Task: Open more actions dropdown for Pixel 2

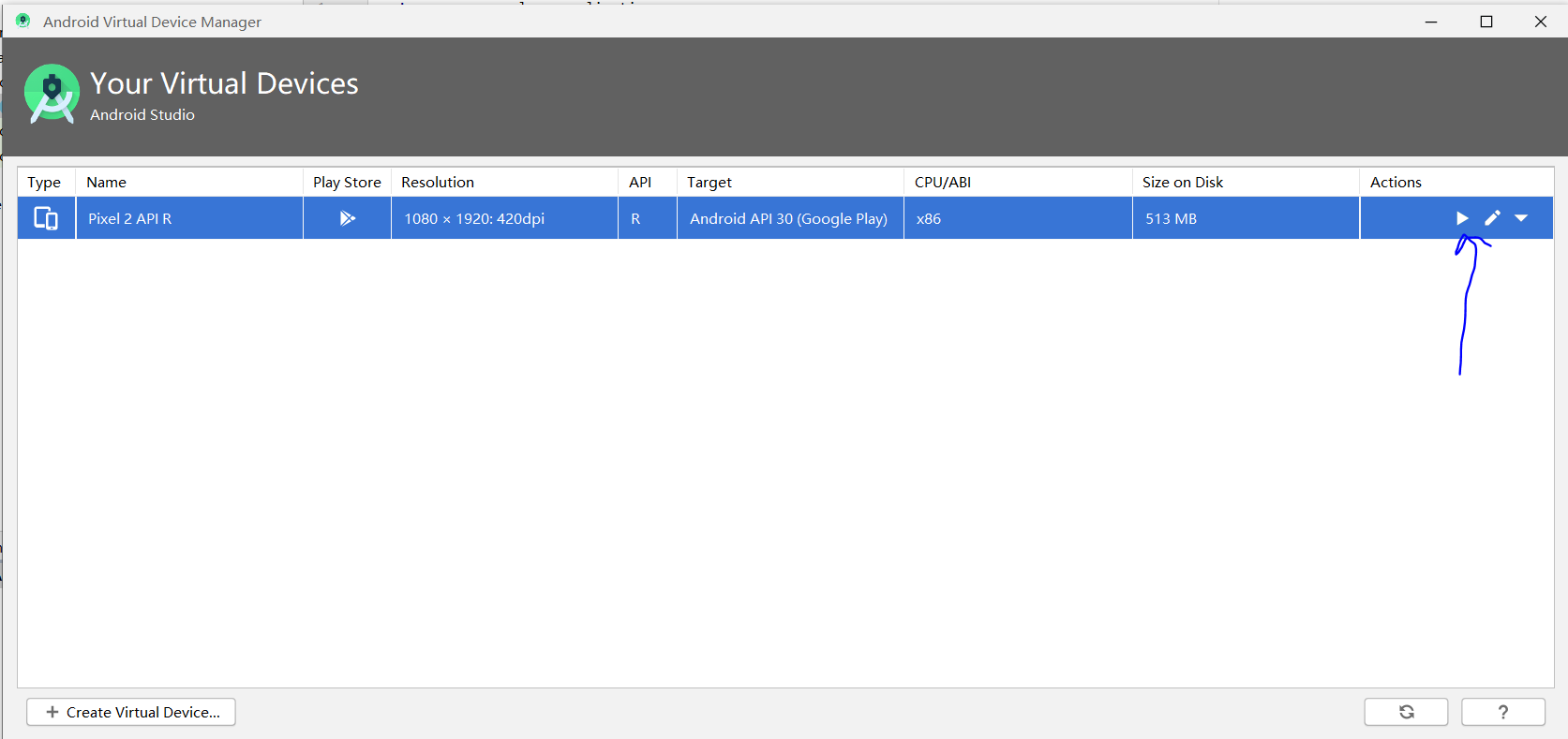Action: click(x=1521, y=218)
